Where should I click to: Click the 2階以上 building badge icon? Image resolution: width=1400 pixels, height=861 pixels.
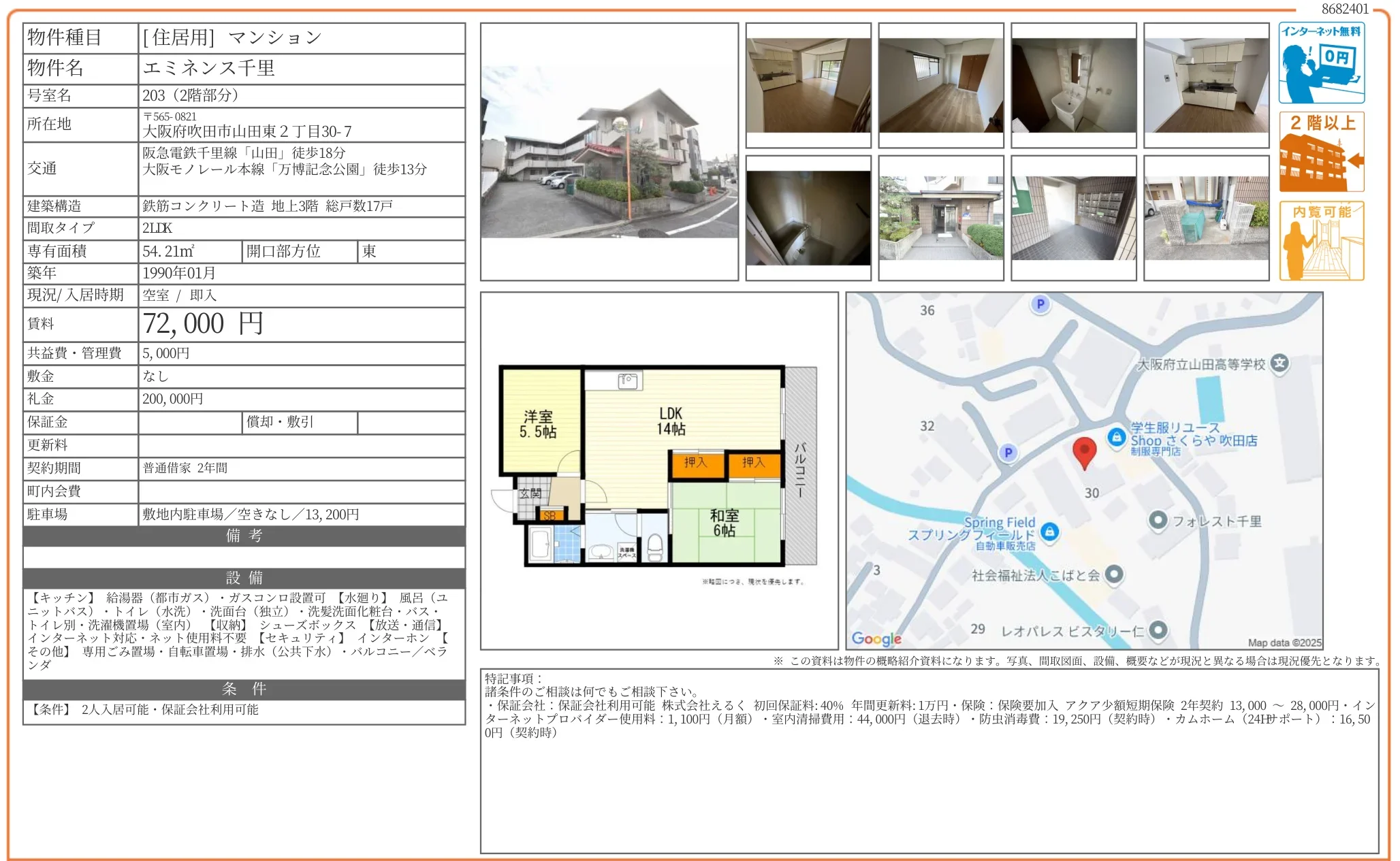tap(1320, 152)
